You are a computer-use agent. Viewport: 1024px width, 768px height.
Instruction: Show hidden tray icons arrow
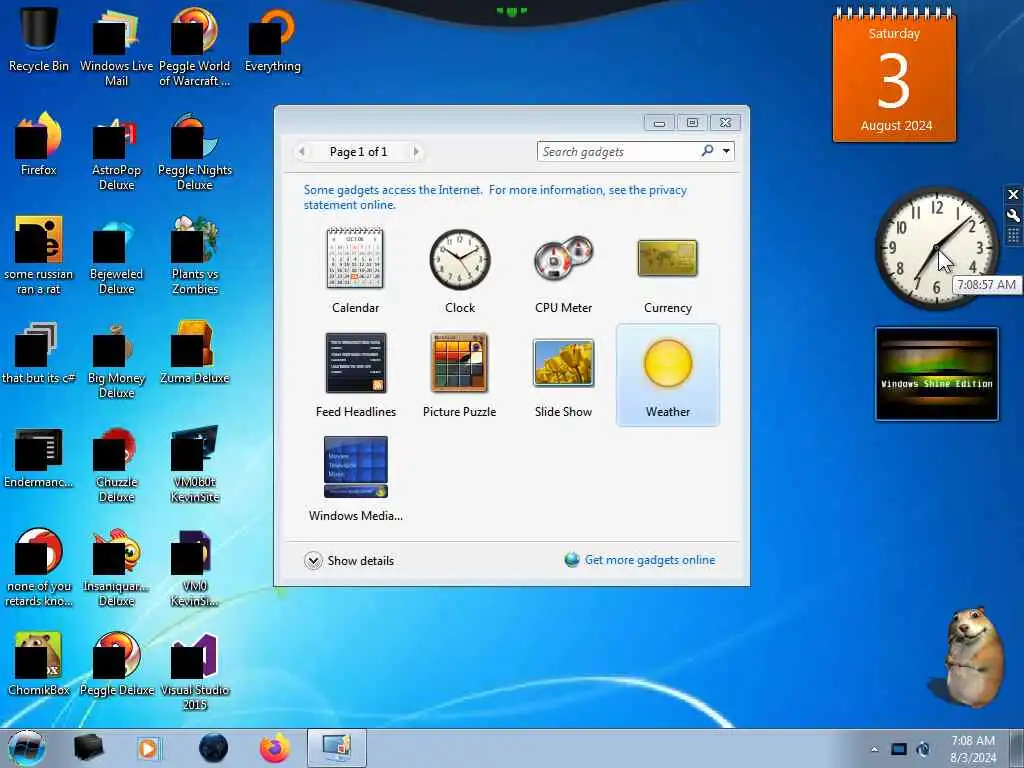(x=874, y=749)
